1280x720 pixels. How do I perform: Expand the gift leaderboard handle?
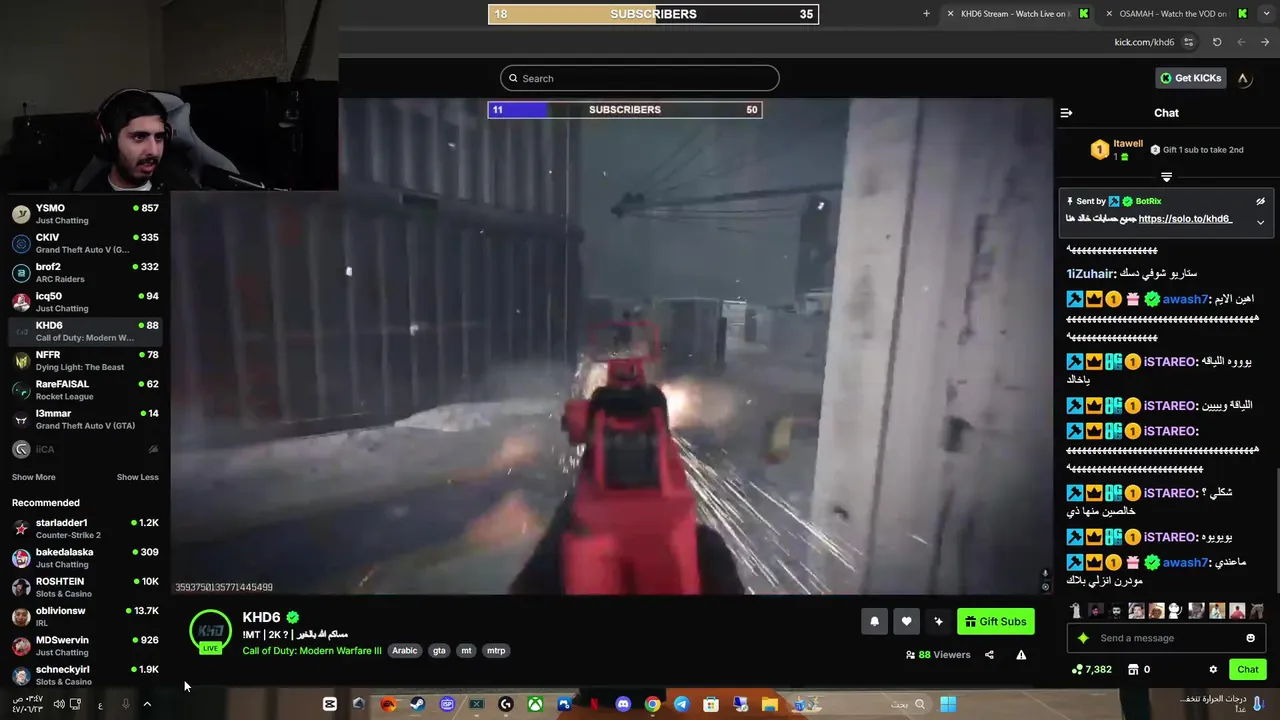pos(1166,177)
